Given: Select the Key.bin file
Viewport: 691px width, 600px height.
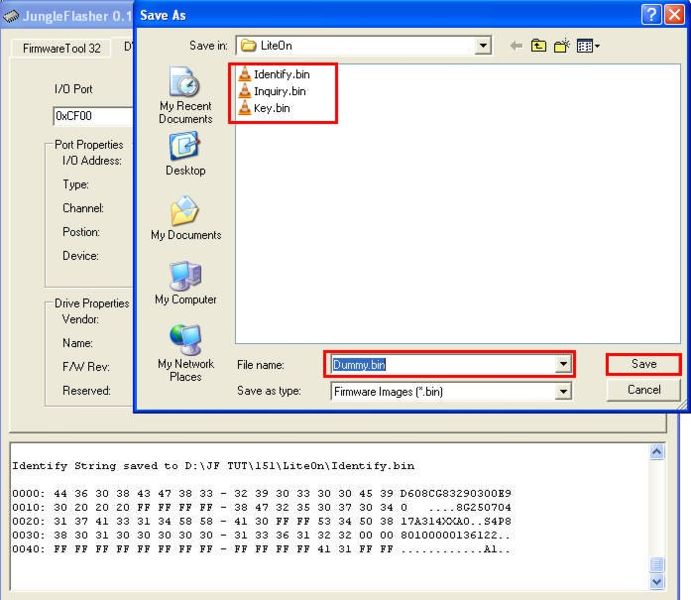Looking at the screenshot, I should coord(264,108).
